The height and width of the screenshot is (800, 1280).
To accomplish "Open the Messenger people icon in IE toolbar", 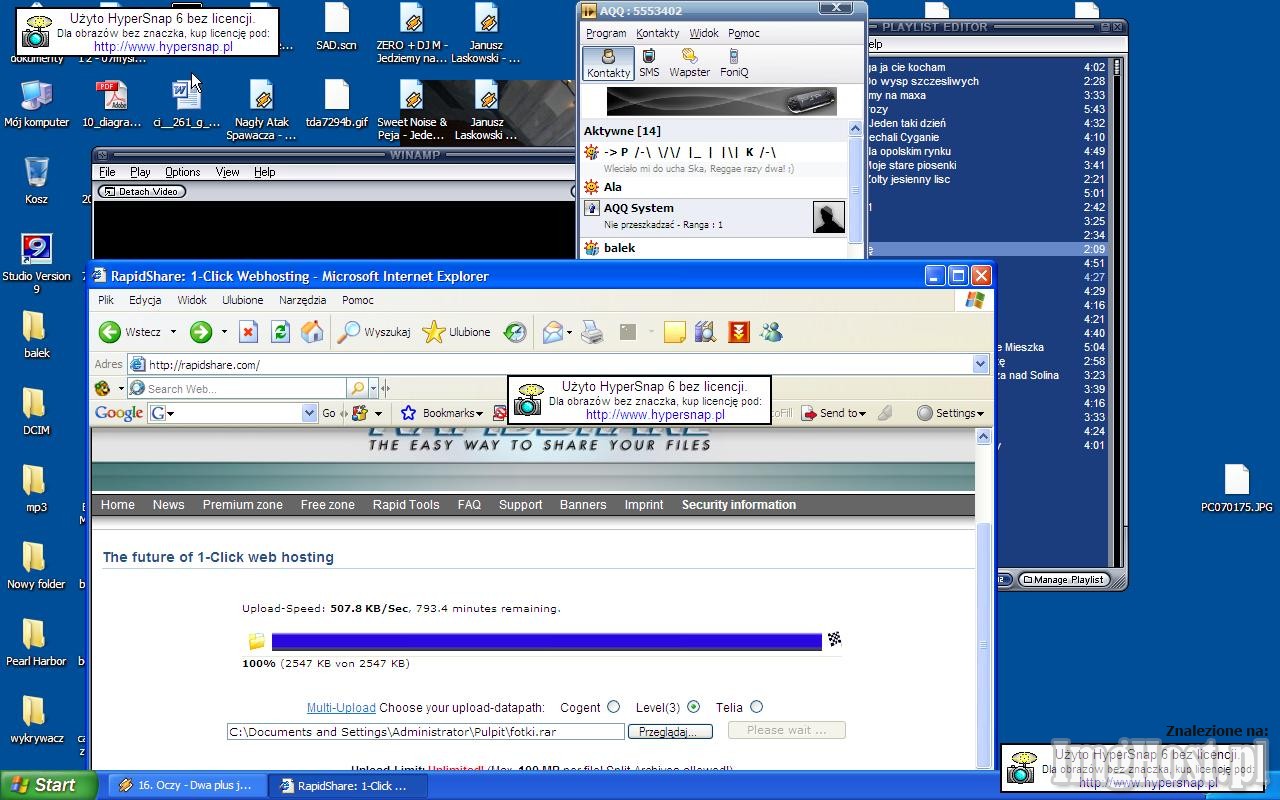I will tap(771, 332).
